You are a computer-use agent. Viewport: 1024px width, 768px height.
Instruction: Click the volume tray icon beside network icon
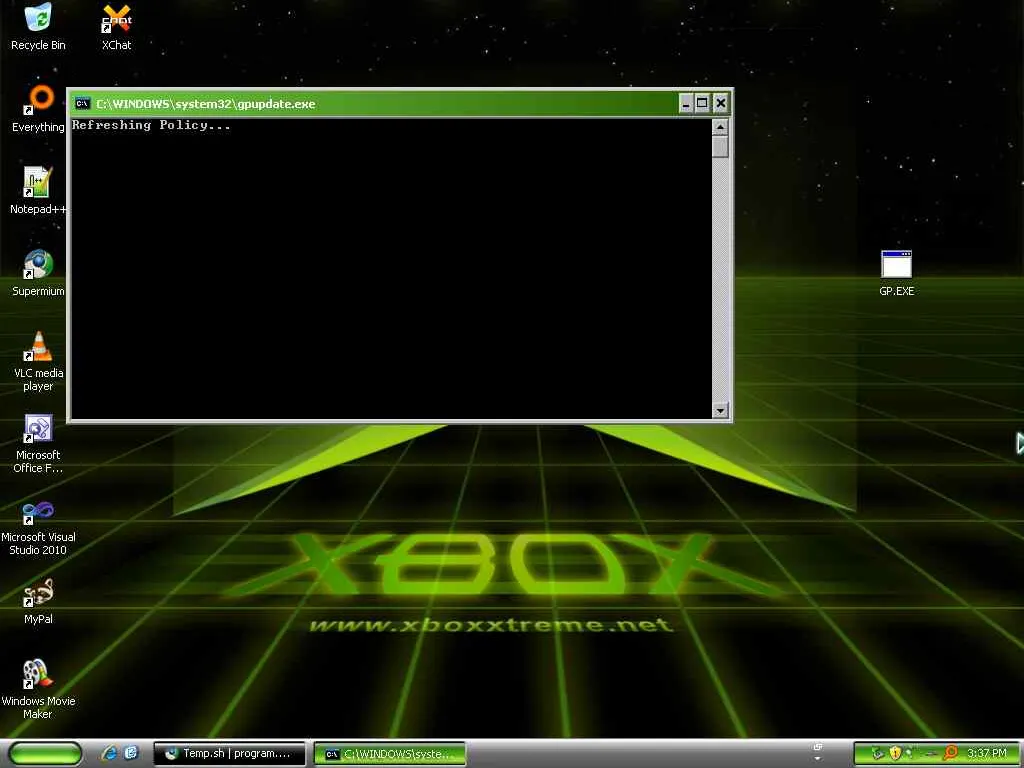(x=908, y=752)
